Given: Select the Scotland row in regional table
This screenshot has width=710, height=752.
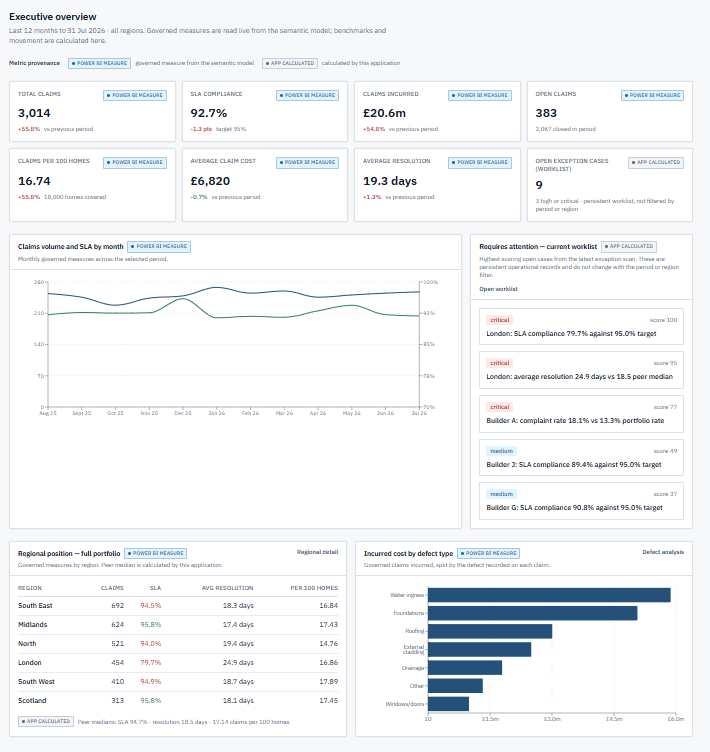Looking at the screenshot, I should coord(178,701).
